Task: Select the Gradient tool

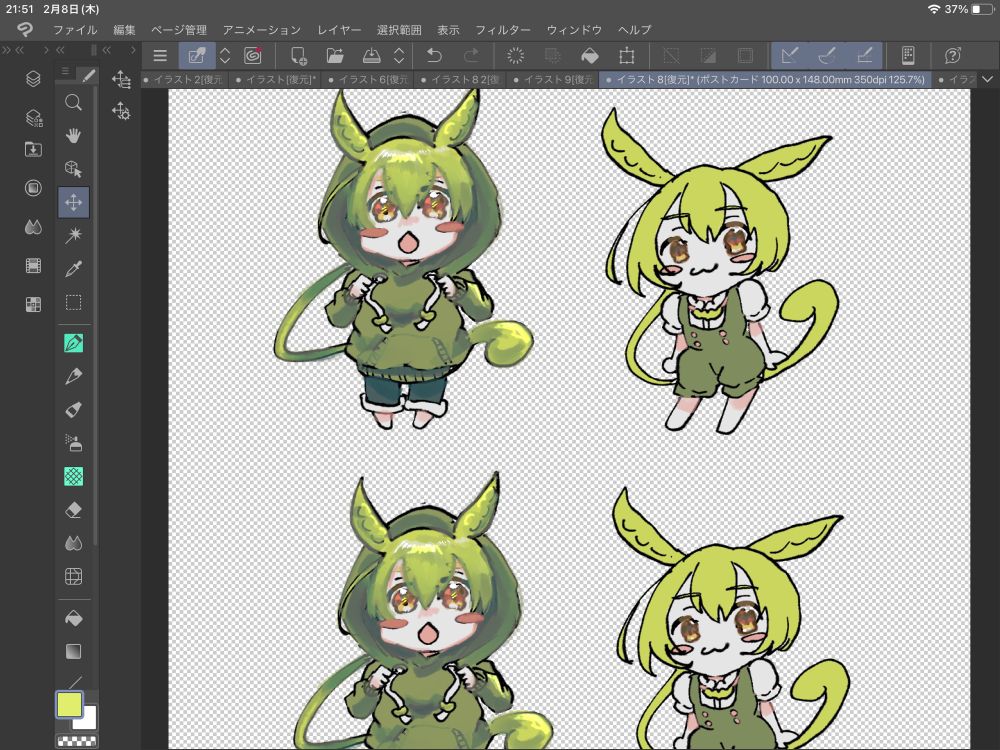Action: [73, 651]
